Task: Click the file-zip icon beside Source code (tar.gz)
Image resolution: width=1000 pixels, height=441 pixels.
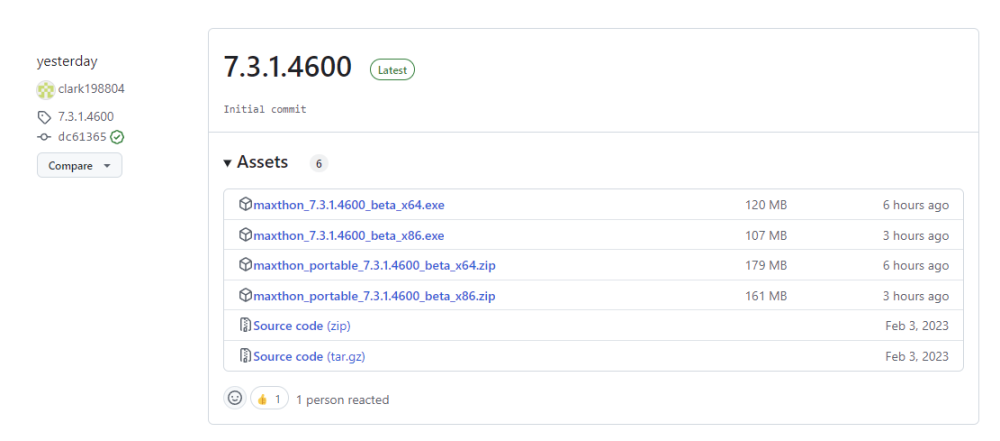Action: [x=245, y=356]
